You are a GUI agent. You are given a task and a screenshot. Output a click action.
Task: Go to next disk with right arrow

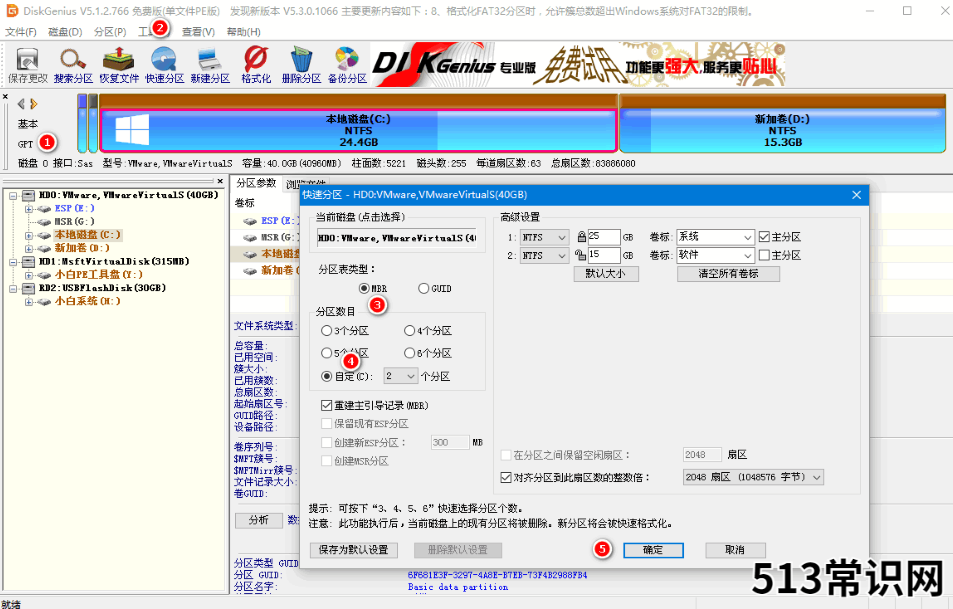(x=34, y=104)
